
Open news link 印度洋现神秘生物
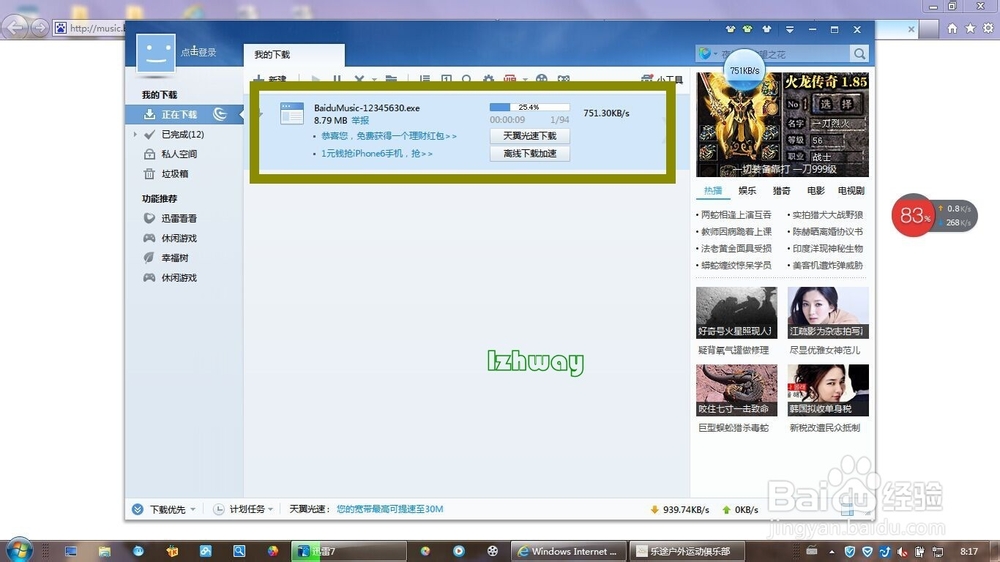[x=827, y=249]
